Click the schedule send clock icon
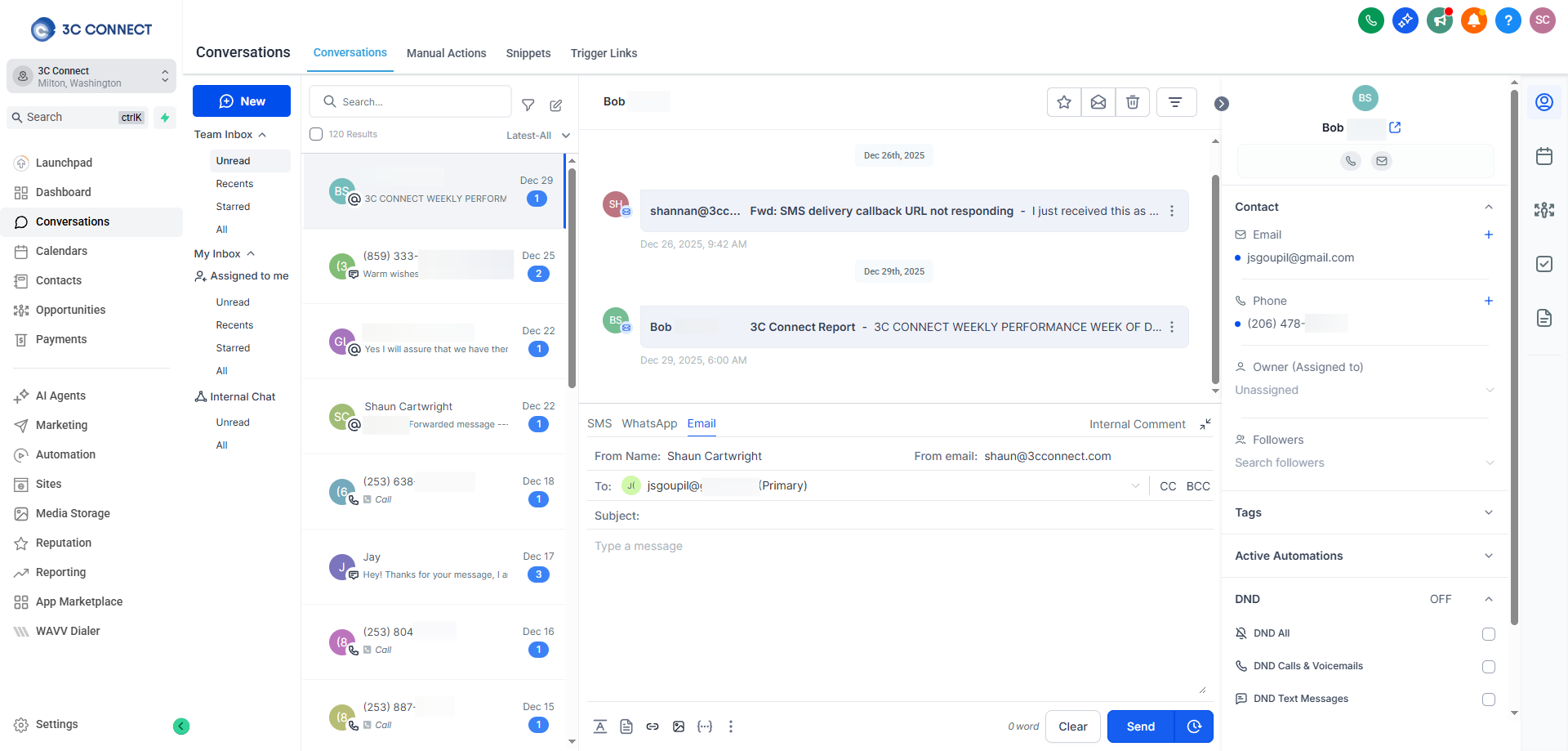Image resolution: width=1568 pixels, height=751 pixels. click(x=1194, y=726)
